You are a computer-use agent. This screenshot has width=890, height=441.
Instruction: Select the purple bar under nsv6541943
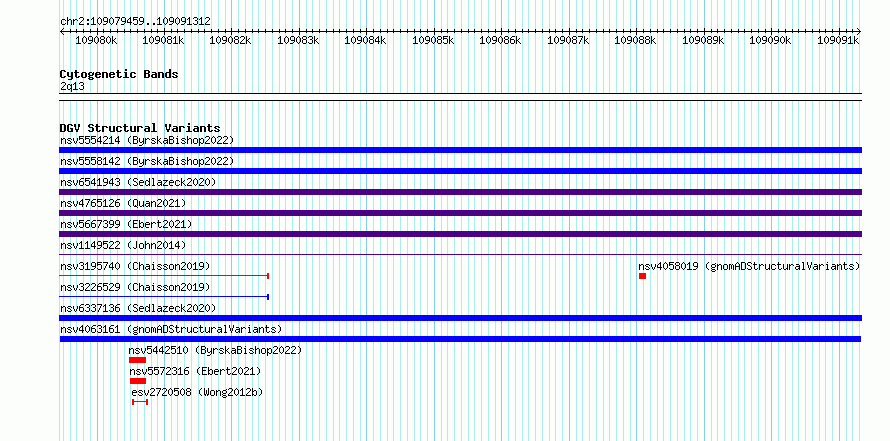(460, 192)
